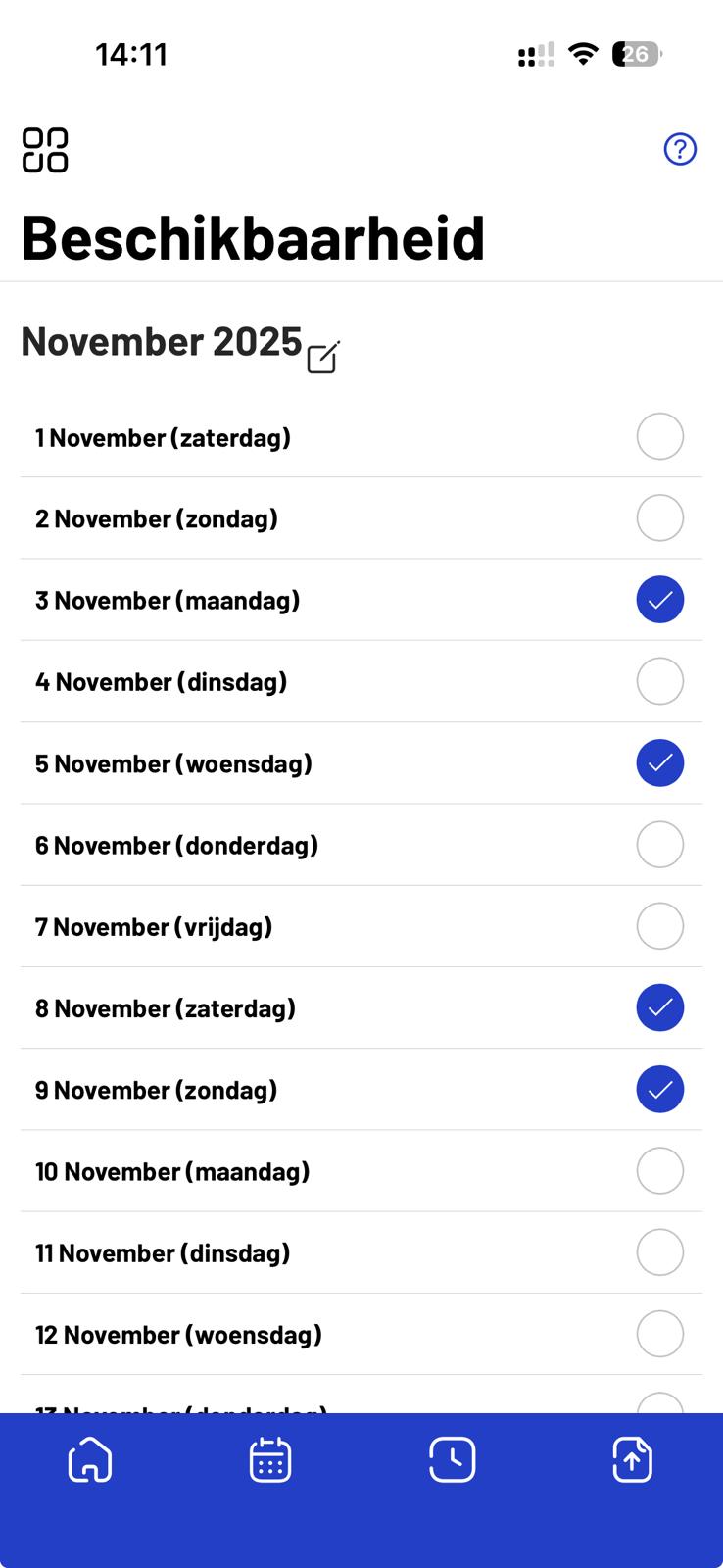Tap the edit pencil next to November 2025
The height and width of the screenshot is (1568, 723).
pyautogui.click(x=322, y=358)
